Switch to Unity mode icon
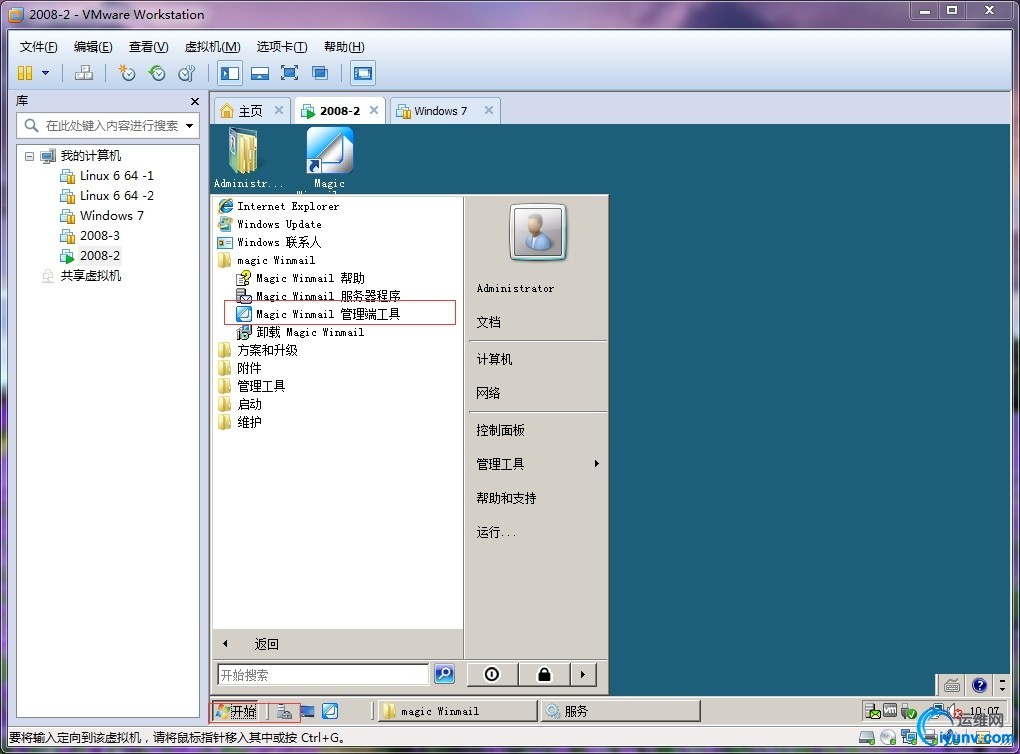Screen dimensions: 1020x754 319,73
